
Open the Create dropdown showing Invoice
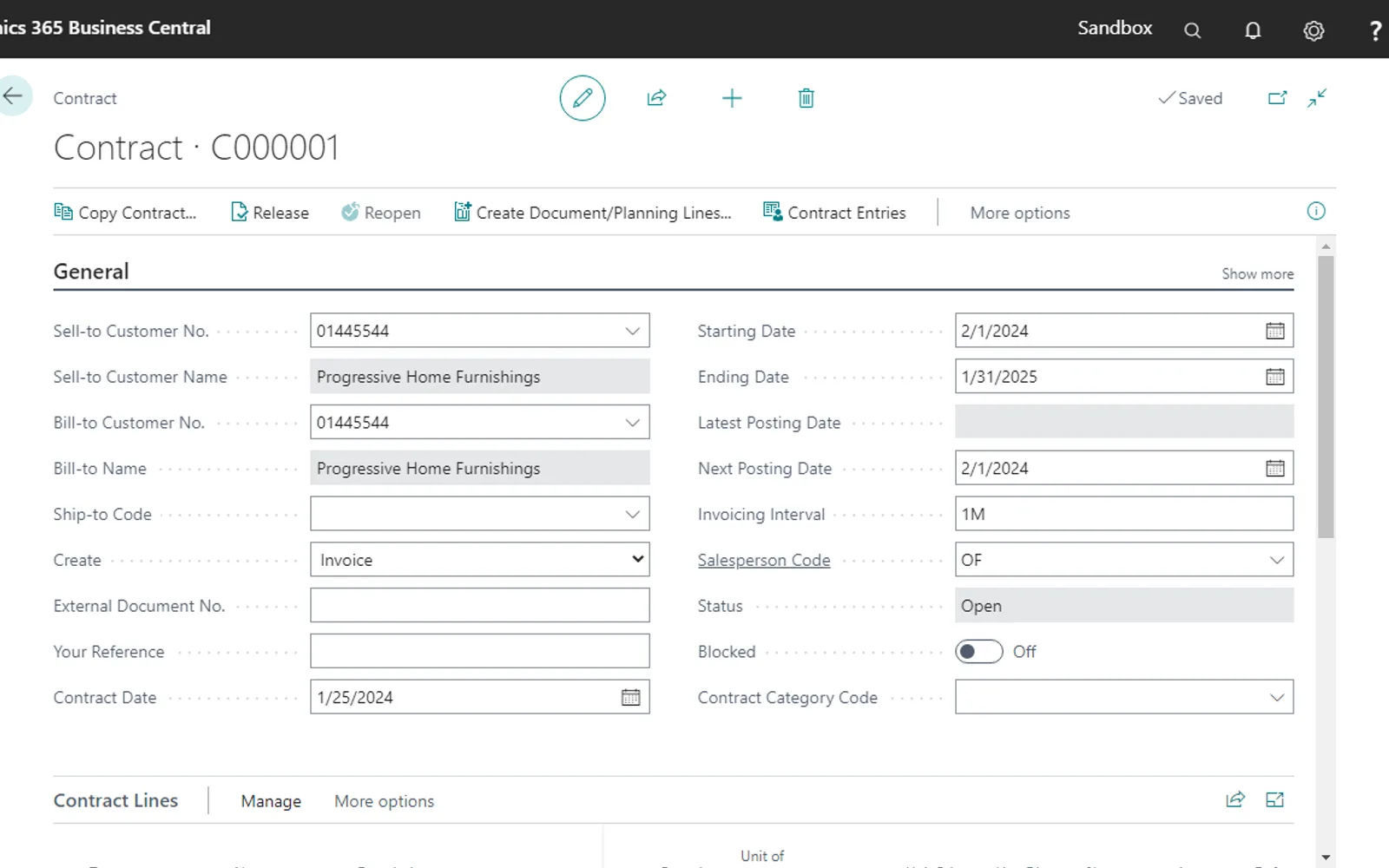pyautogui.click(x=480, y=560)
